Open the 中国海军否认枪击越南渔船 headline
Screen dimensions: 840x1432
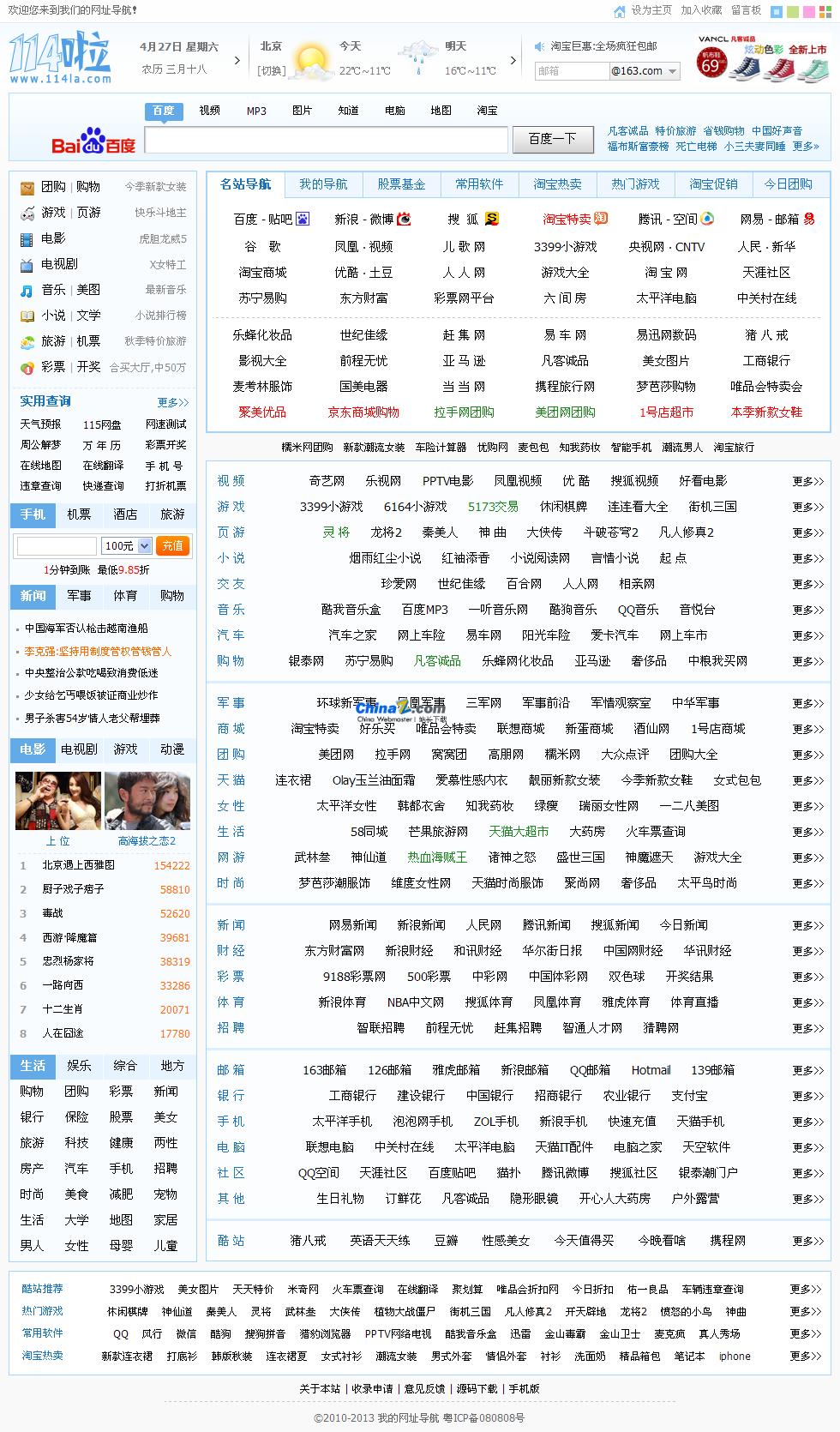click(86, 629)
